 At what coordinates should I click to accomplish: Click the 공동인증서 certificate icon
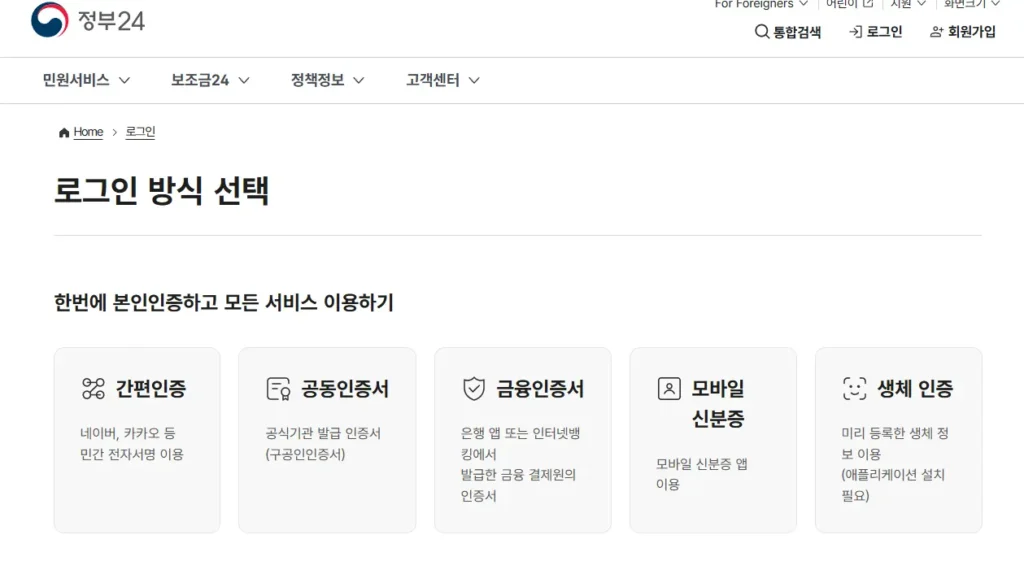coord(278,389)
